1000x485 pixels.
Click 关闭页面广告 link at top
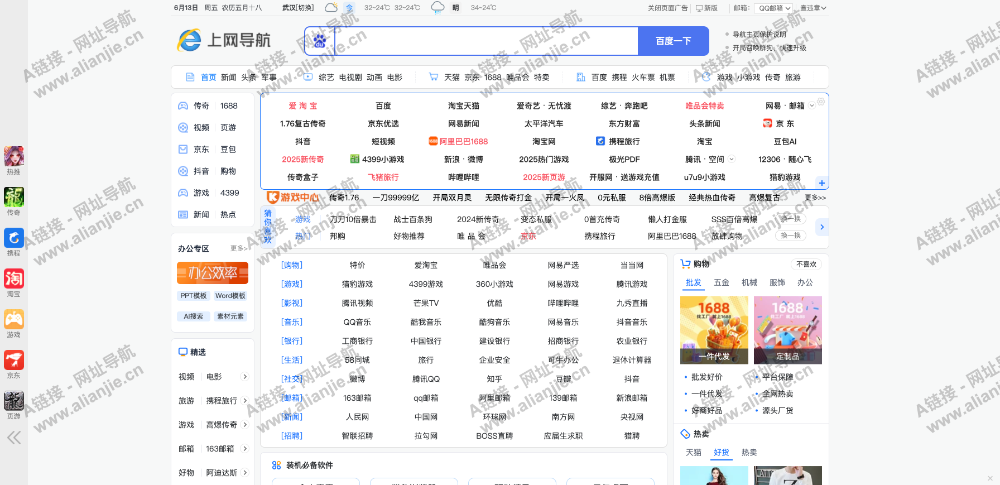click(668, 8)
